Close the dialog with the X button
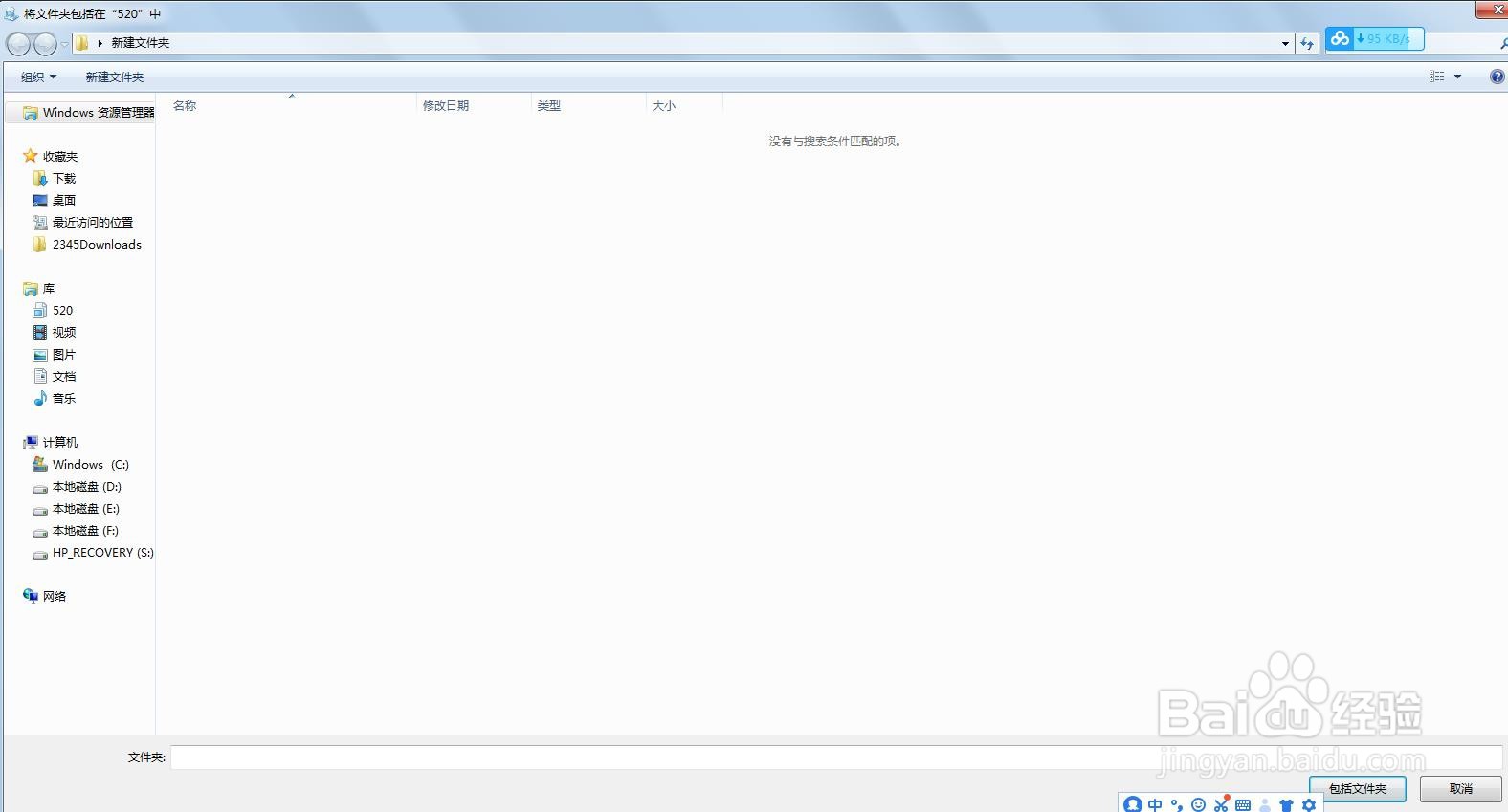Image resolution: width=1508 pixels, height=812 pixels. [1492, 9]
